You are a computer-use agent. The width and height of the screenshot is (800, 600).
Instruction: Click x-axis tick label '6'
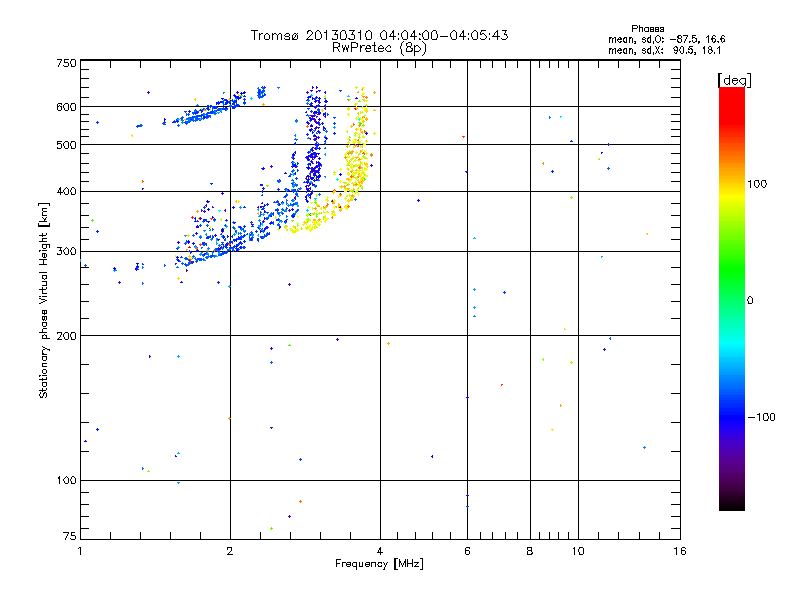click(x=467, y=551)
